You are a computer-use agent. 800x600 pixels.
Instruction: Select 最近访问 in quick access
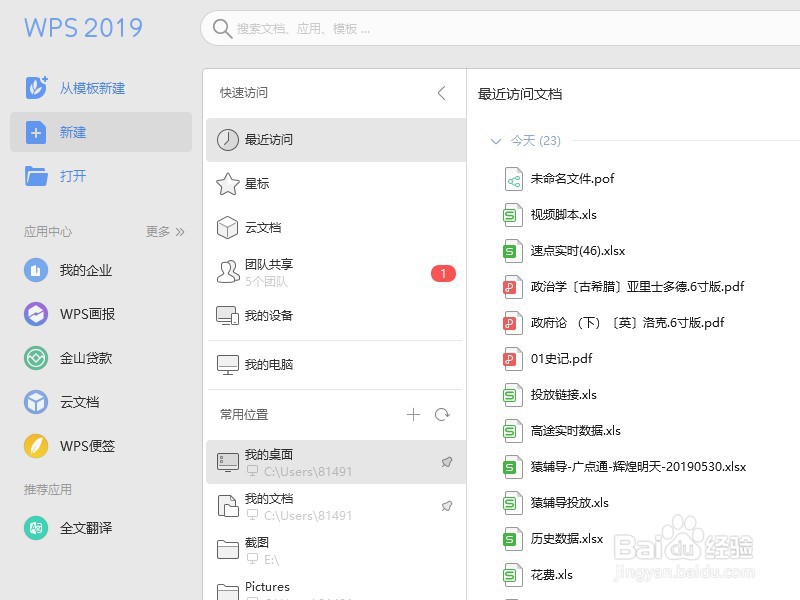pos(336,140)
